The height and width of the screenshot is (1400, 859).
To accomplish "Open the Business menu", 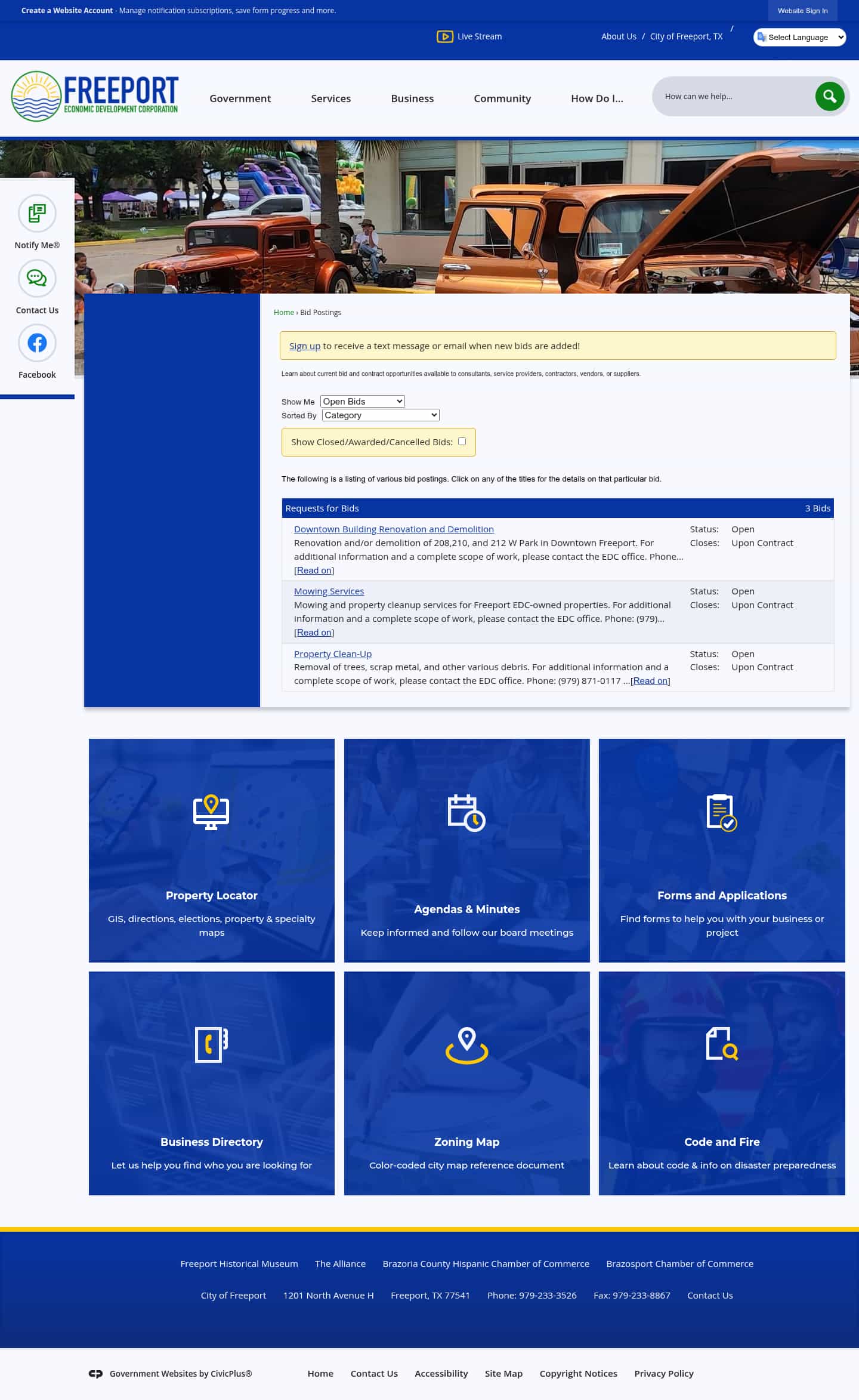I will click(x=412, y=98).
